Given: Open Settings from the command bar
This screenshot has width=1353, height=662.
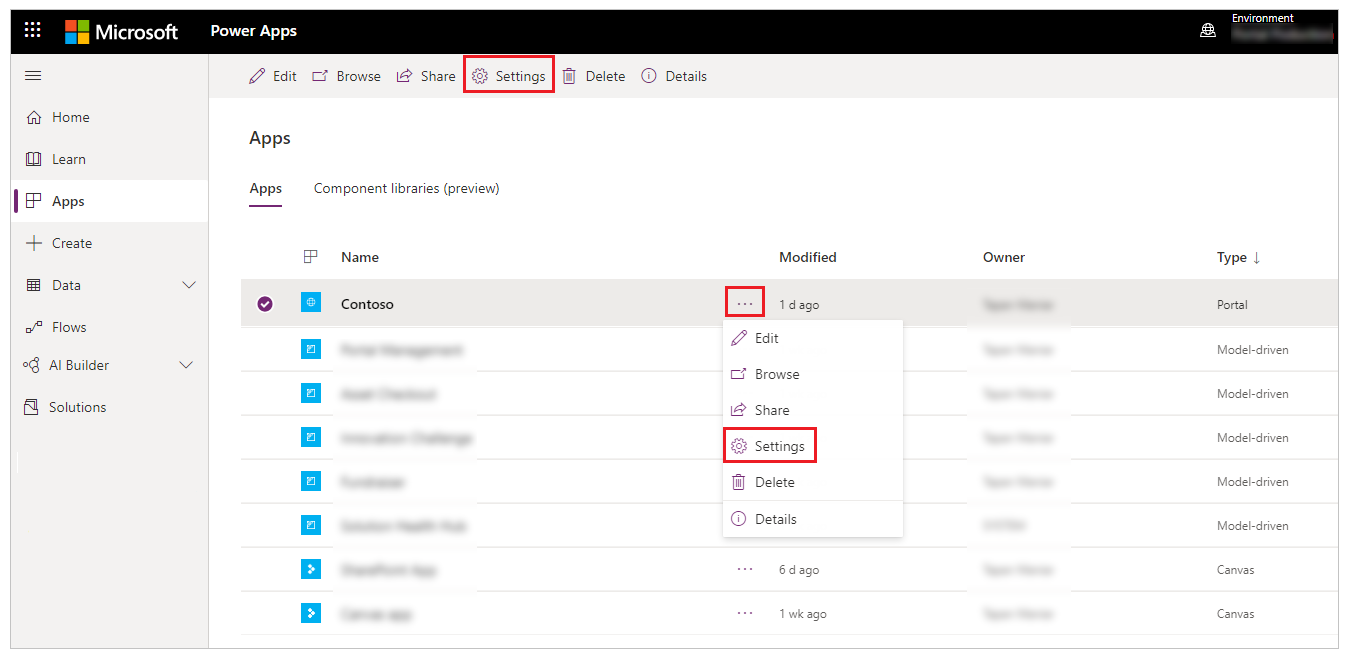Looking at the screenshot, I should click(509, 76).
